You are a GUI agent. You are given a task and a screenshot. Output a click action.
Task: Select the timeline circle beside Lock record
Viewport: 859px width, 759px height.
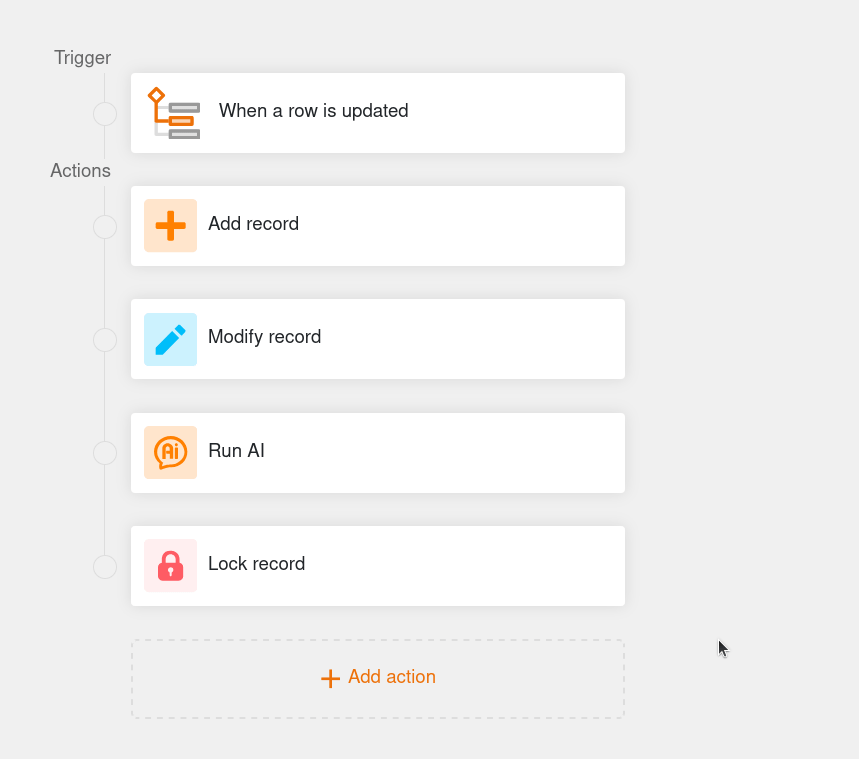(105, 567)
